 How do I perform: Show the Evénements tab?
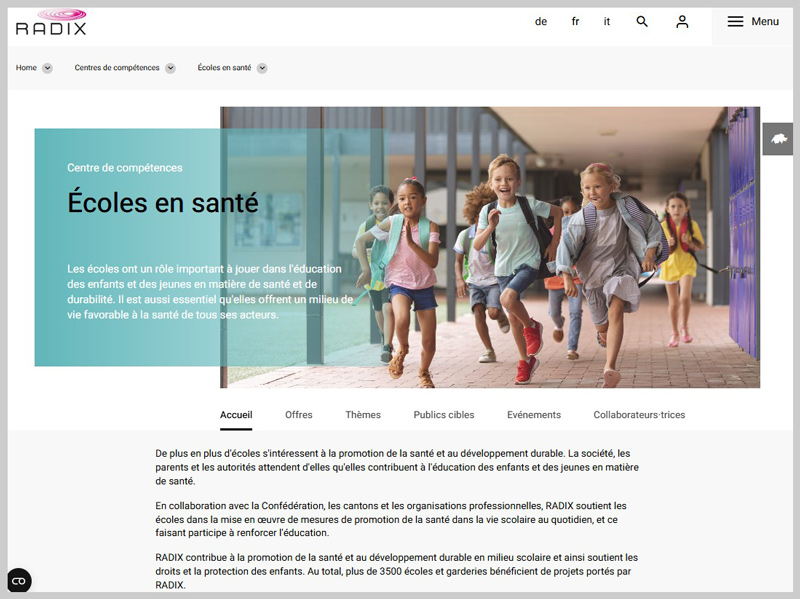(x=534, y=415)
